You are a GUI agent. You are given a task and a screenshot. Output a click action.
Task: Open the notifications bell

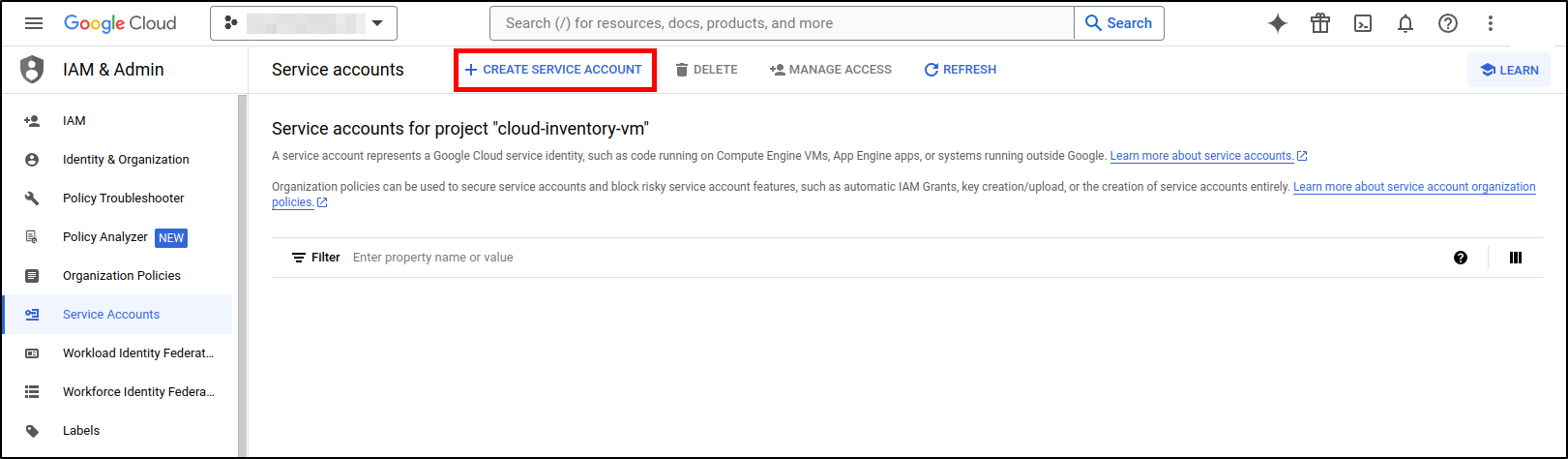[x=1405, y=24]
